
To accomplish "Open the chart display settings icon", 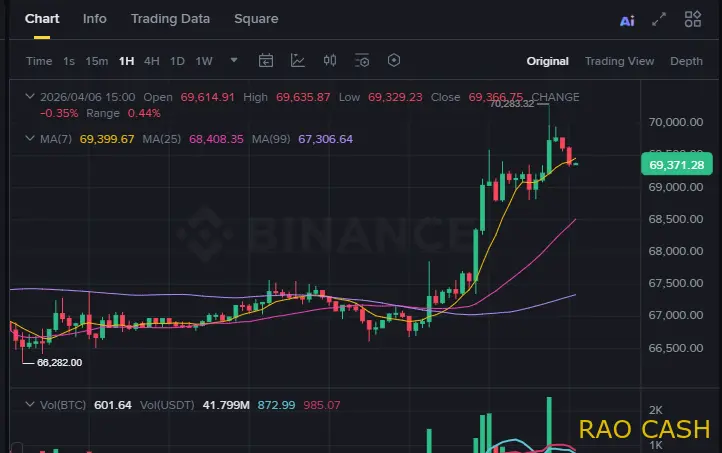I will coord(362,61).
